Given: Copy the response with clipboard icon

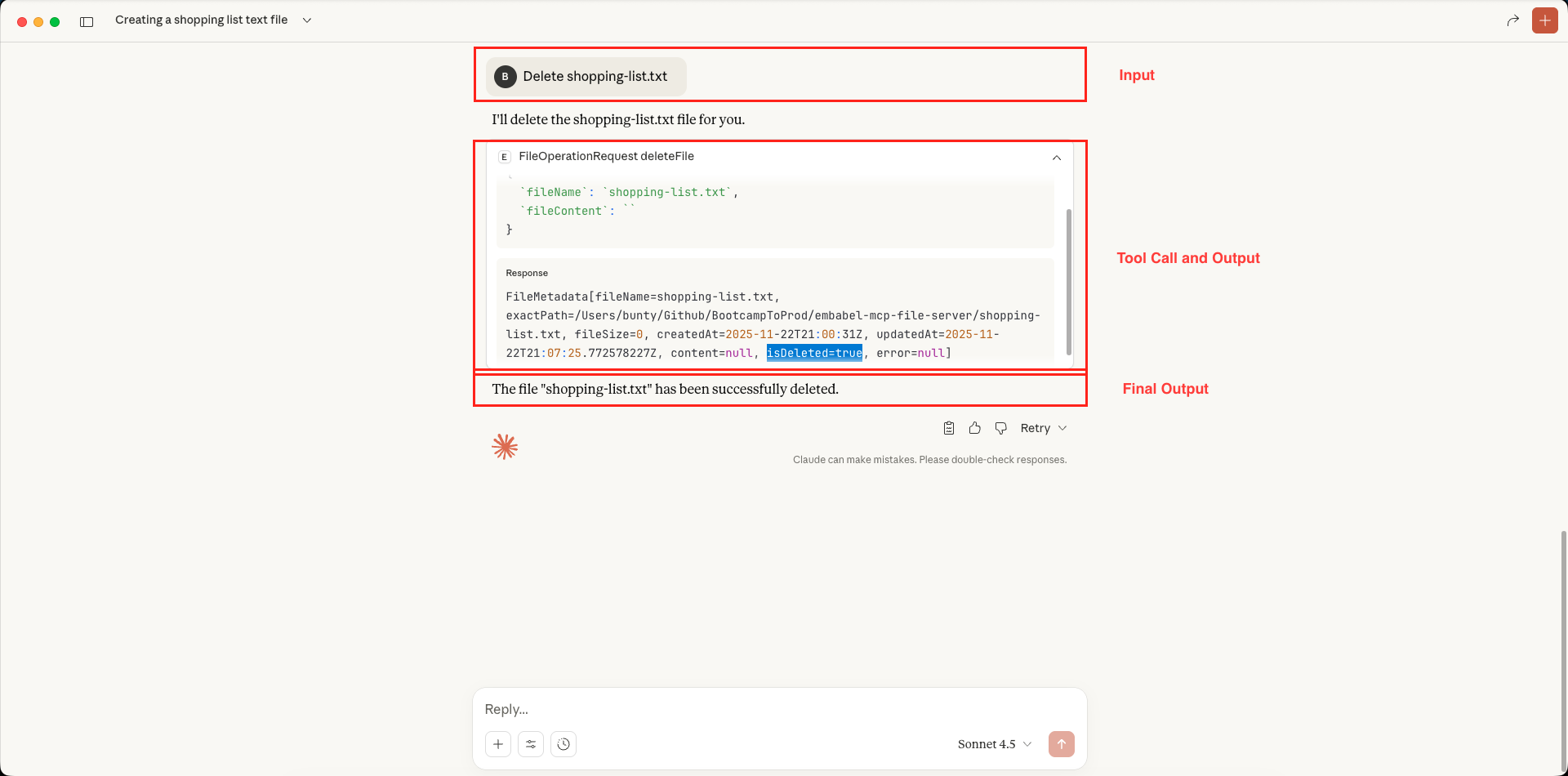Looking at the screenshot, I should (x=948, y=428).
